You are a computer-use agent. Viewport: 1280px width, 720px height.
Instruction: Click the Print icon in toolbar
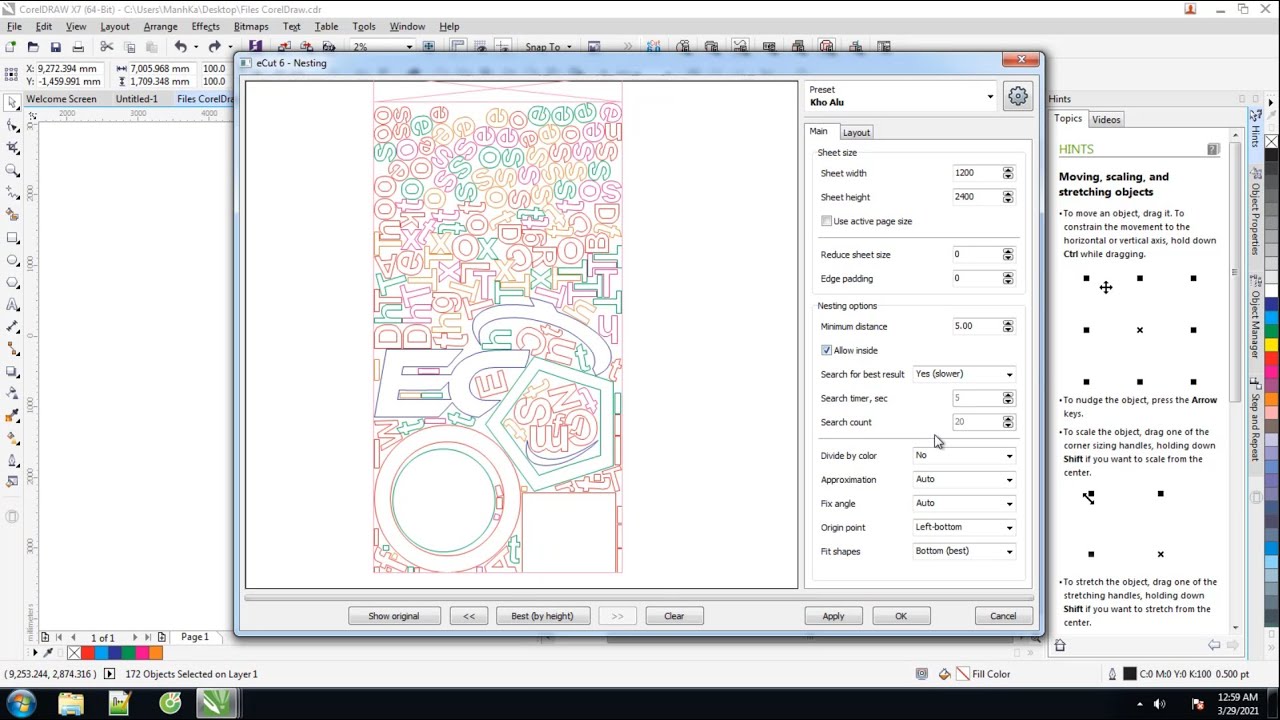pyautogui.click(x=78, y=47)
